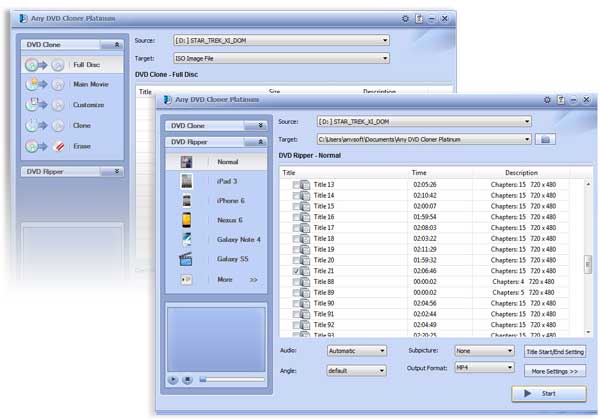
Task: Select Clone mode in back window
Action: coord(72,125)
